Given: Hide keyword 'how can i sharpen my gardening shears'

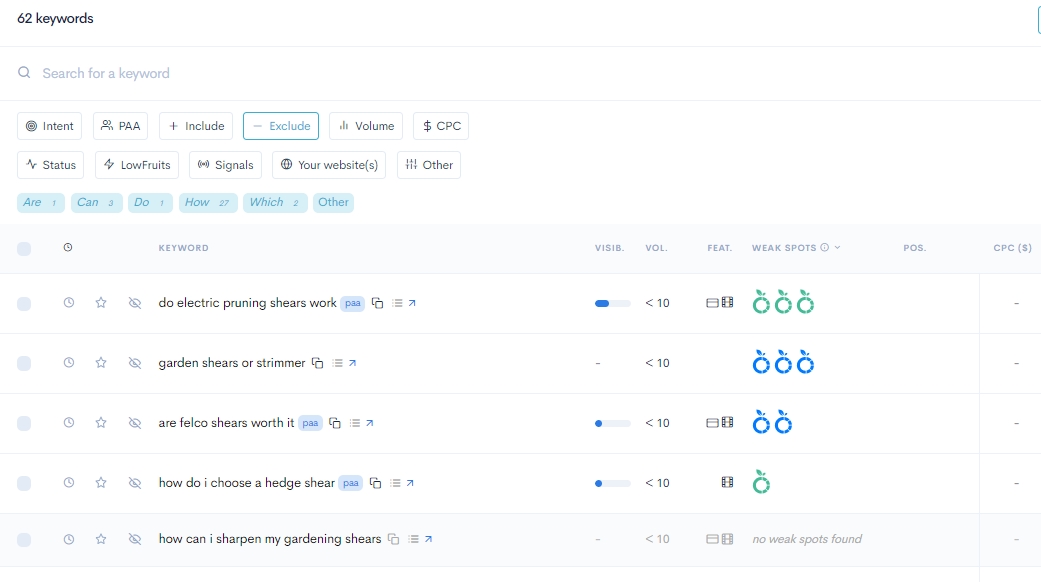Looking at the screenshot, I should coord(135,539).
